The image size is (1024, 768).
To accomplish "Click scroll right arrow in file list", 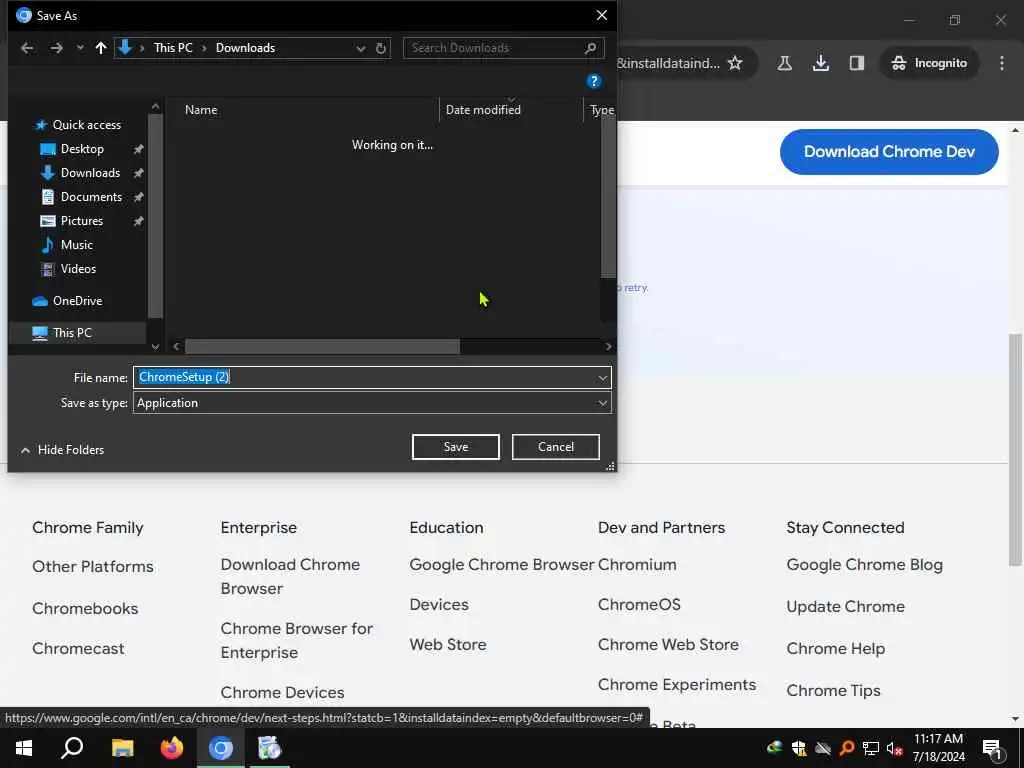I will click(608, 346).
